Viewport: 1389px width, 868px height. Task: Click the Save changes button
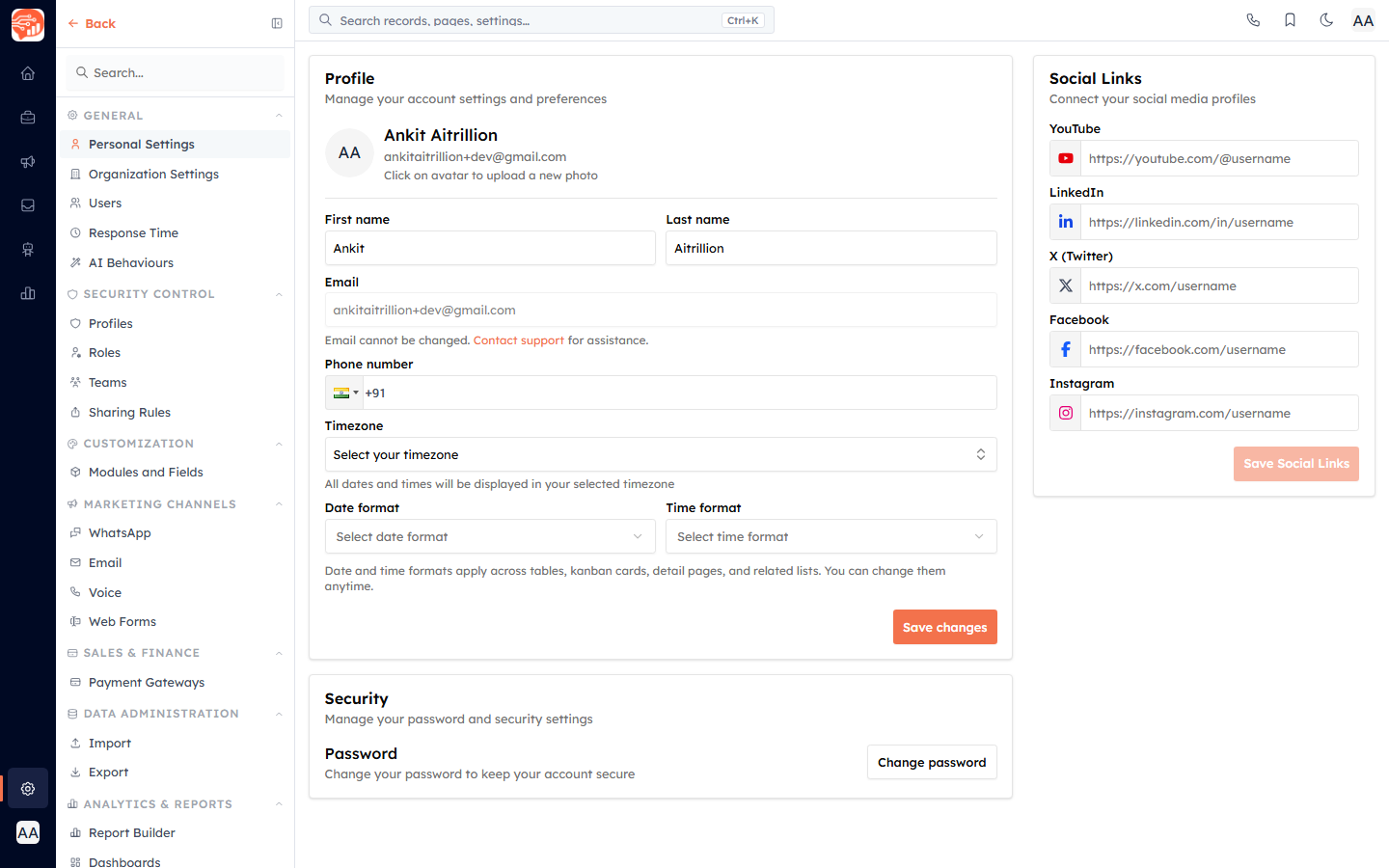pos(944,627)
